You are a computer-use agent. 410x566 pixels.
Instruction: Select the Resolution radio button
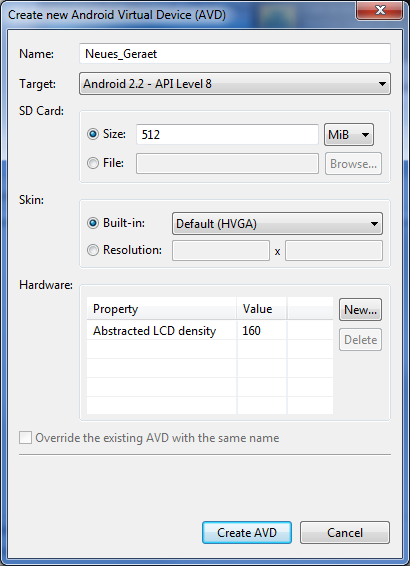(x=93, y=250)
